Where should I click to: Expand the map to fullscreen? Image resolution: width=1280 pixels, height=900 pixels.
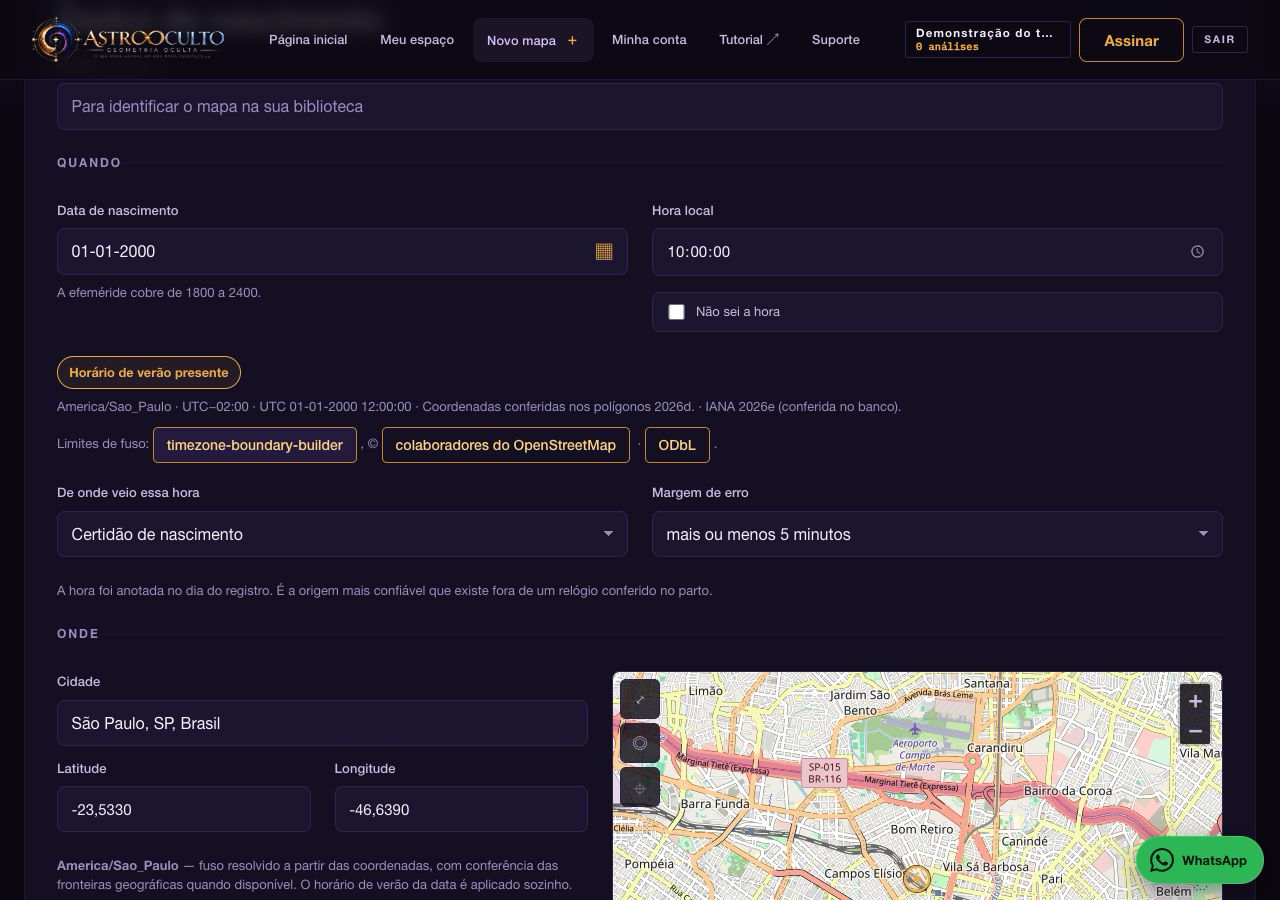click(x=640, y=699)
